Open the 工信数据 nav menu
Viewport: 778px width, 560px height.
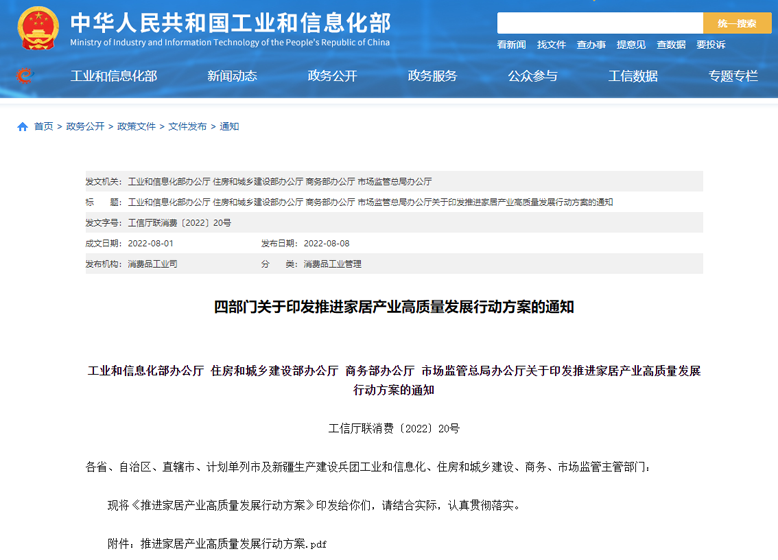tap(633, 76)
